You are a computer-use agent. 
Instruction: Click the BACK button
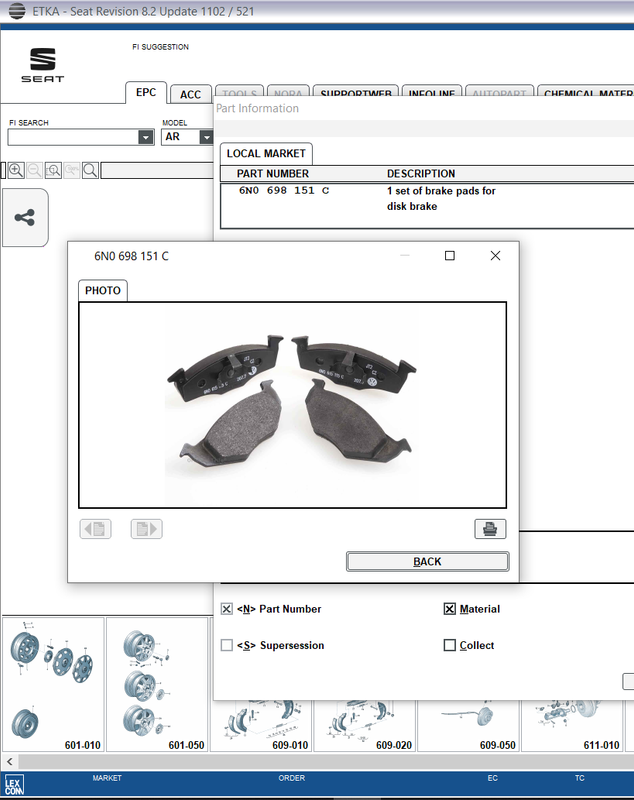tap(427, 561)
